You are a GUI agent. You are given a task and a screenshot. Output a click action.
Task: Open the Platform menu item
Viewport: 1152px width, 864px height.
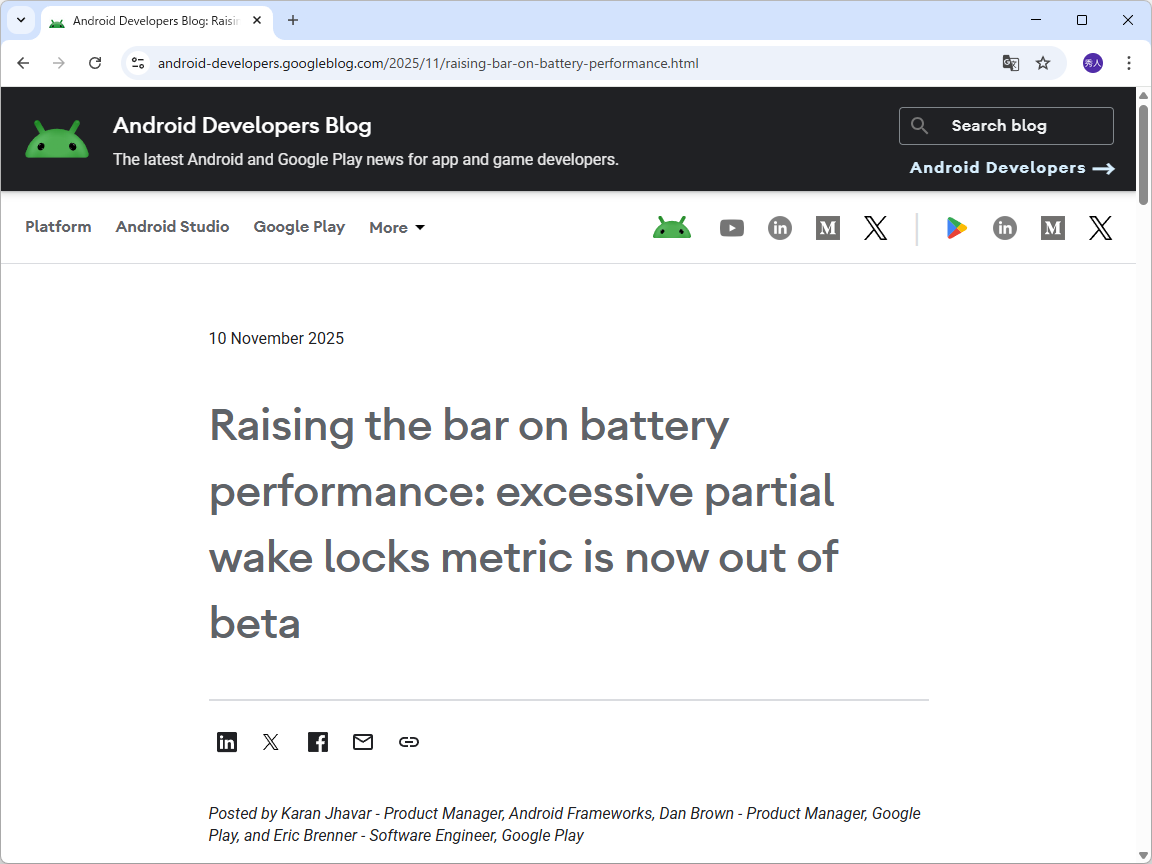tap(58, 227)
